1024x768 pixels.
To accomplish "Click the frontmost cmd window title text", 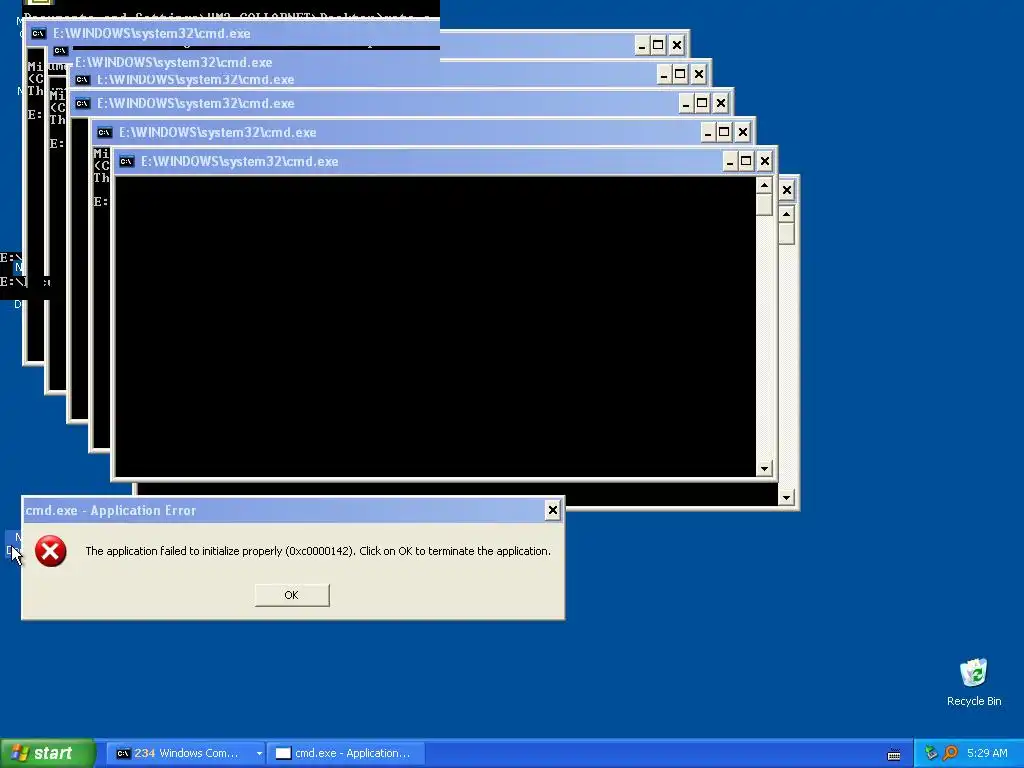I will (x=240, y=161).
